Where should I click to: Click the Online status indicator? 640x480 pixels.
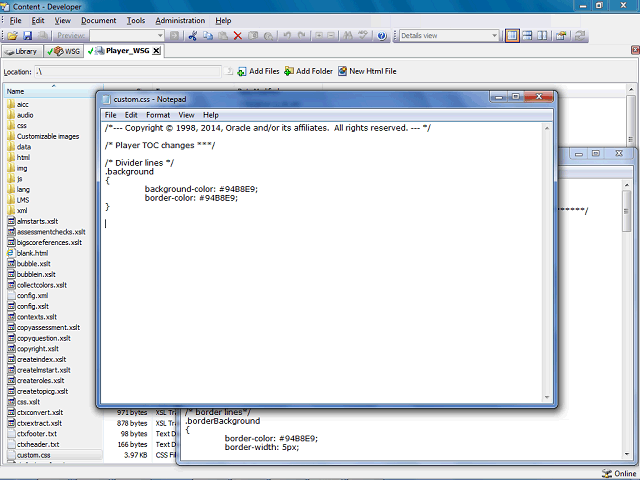(x=619, y=473)
